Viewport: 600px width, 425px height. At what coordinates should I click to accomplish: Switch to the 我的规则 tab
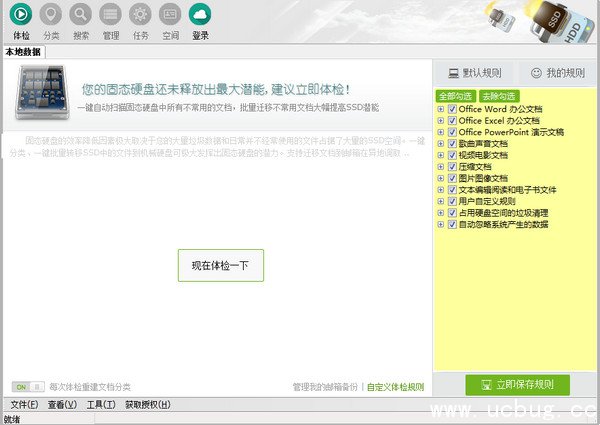pos(557,73)
